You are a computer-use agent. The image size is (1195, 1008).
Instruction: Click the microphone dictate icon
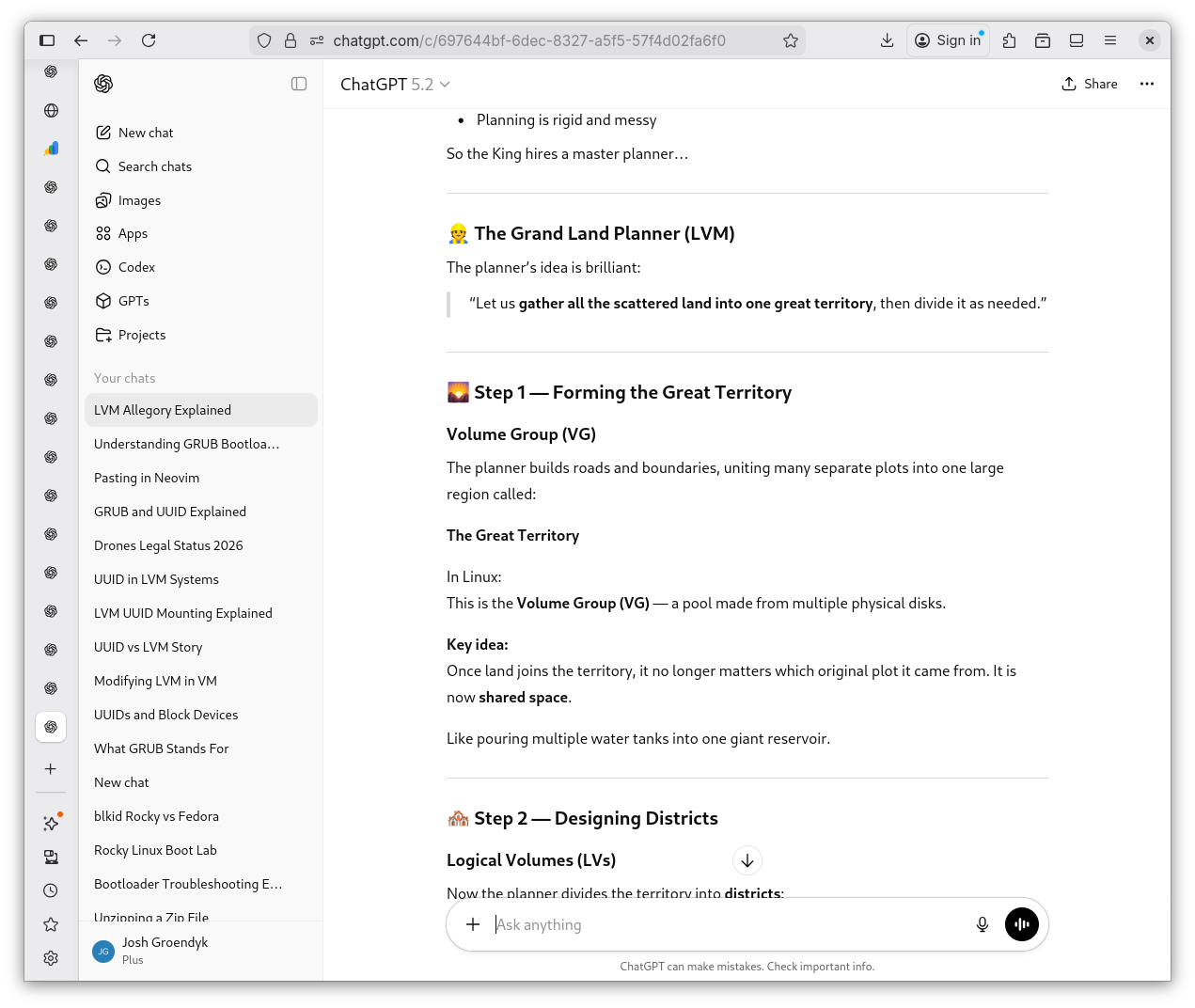(982, 924)
